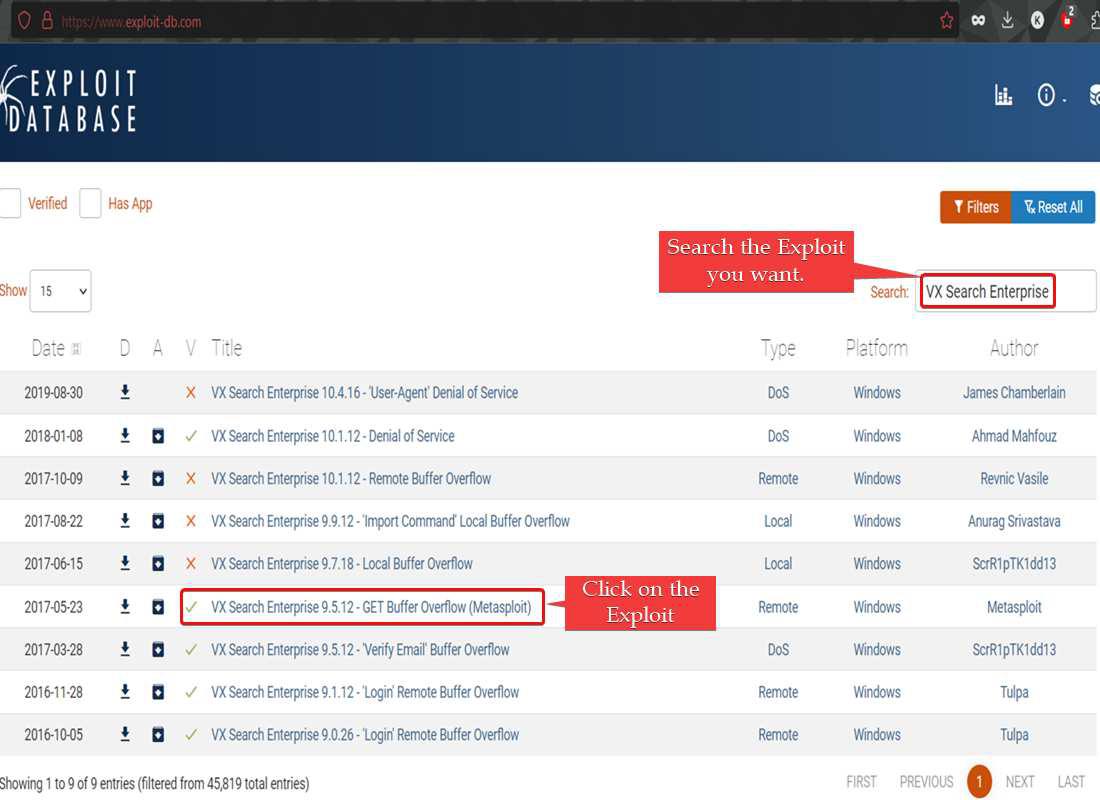Click the PREVIOUS pagination link
Image resolution: width=1100 pixels, height=800 pixels.
[x=926, y=782]
